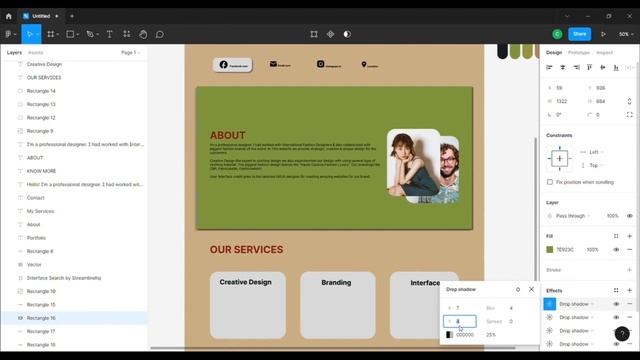This screenshot has width=640, height=360.
Task: Click the Use as mask icon
Action: [347, 34]
